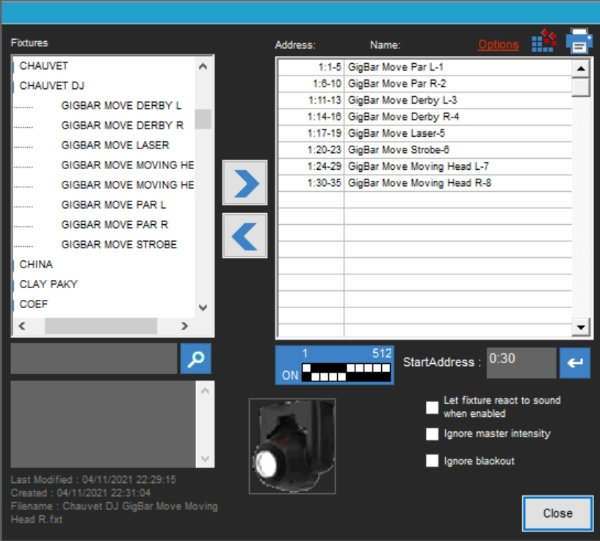Toggle Ignore master intensity checkbox
Screen dimensions: 600x541
point(432,434)
